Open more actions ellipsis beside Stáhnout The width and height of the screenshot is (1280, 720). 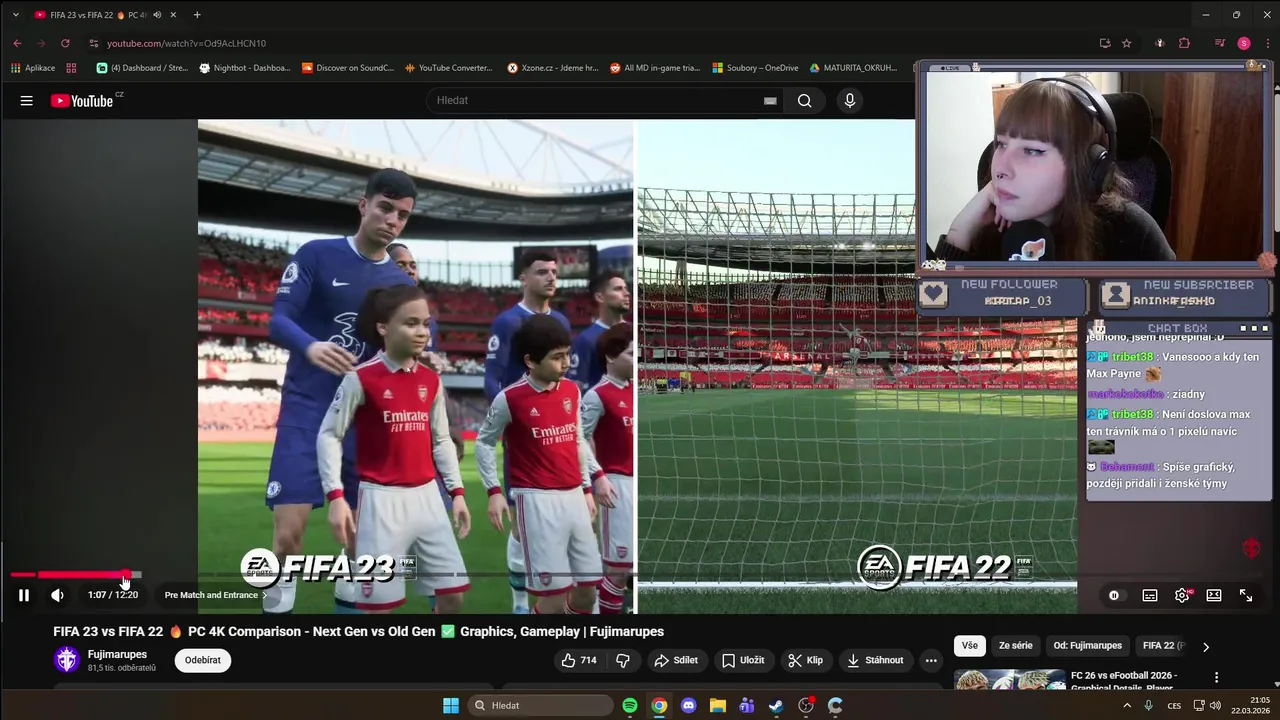pos(931,660)
